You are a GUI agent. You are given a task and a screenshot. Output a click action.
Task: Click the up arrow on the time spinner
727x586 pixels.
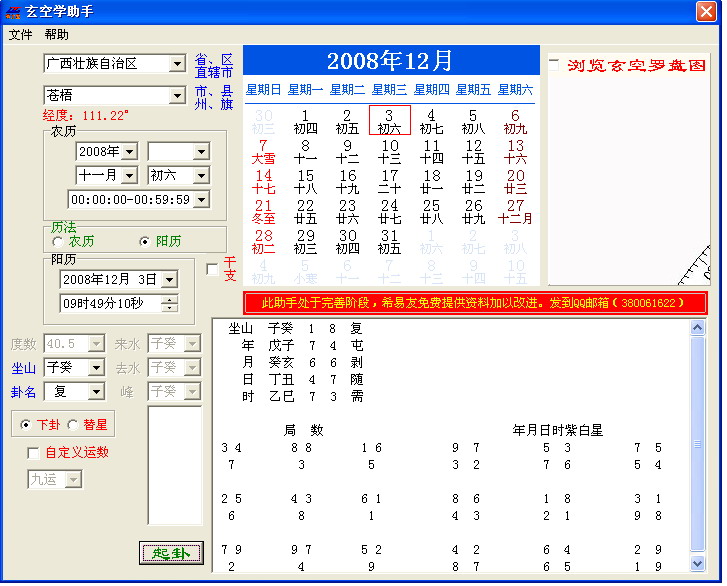[x=169, y=299]
